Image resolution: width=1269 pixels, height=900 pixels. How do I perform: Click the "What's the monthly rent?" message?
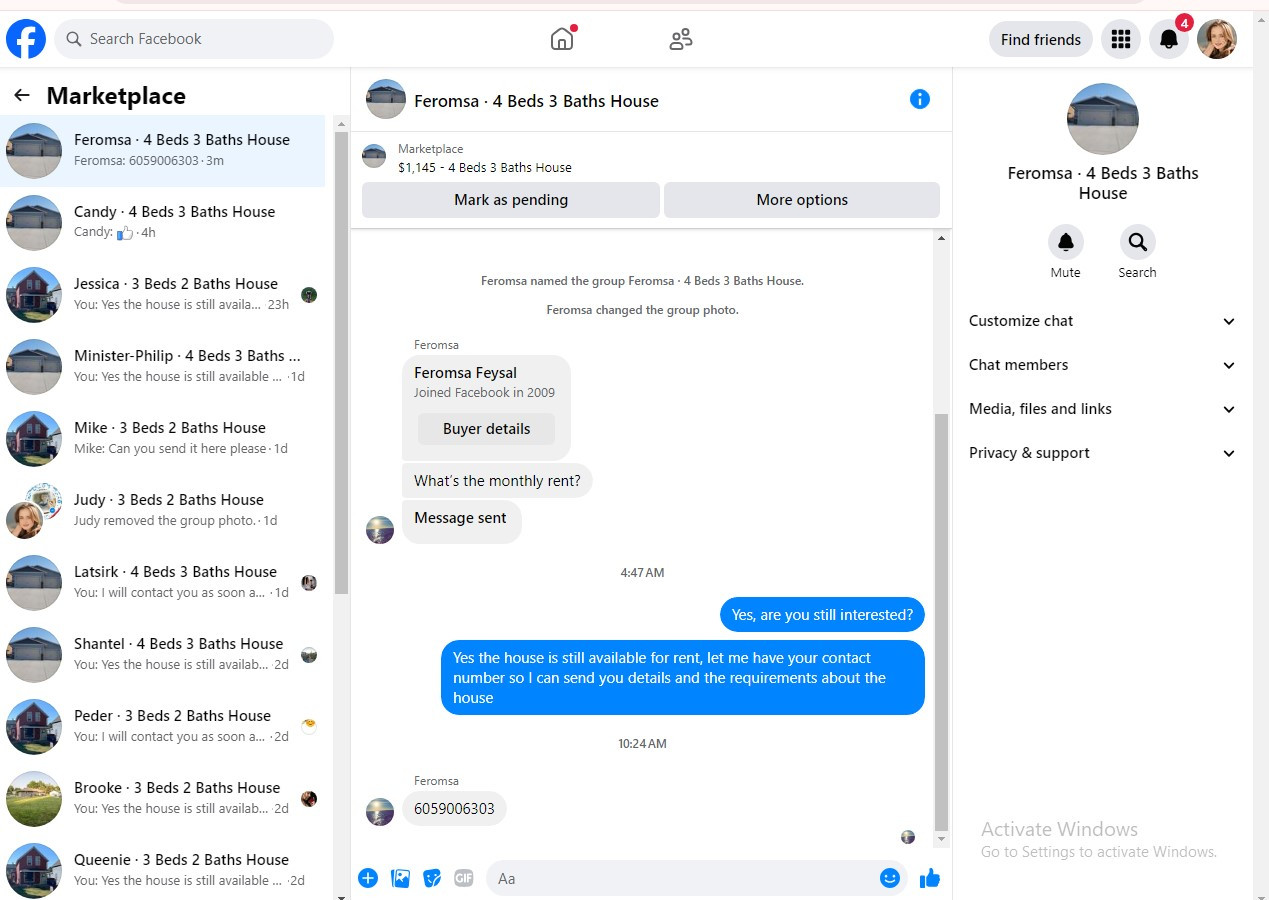coord(497,481)
